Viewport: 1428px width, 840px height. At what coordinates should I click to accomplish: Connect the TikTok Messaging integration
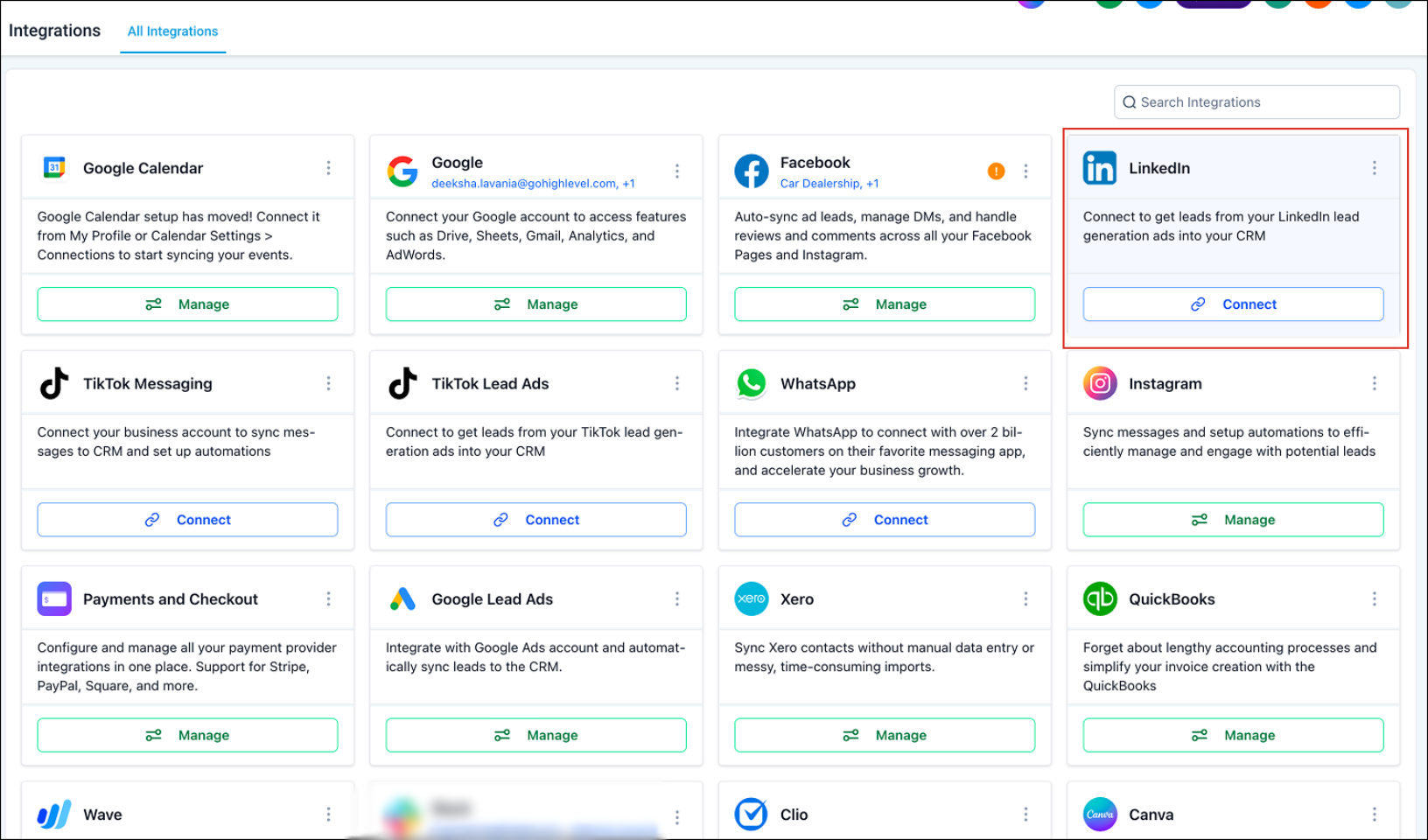pyautogui.click(x=187, y=520)
